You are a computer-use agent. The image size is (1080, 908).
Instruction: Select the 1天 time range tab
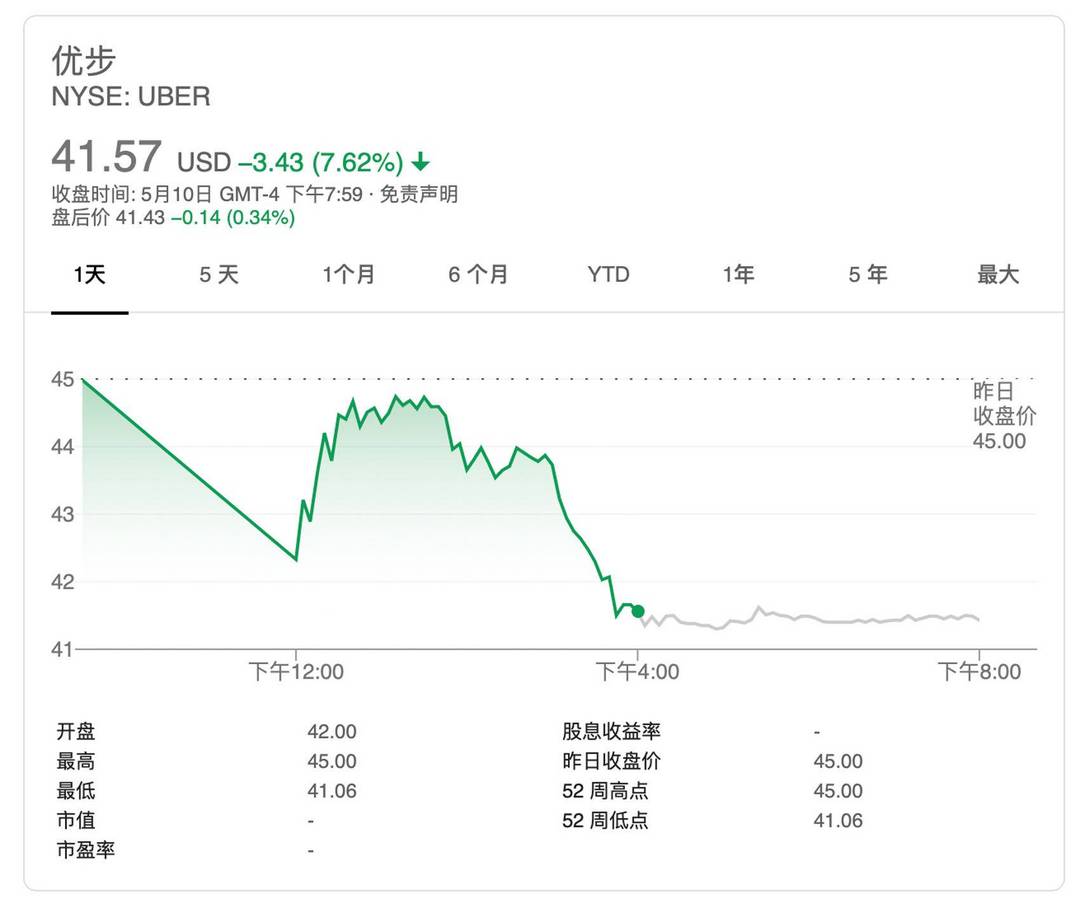(90, 275)
